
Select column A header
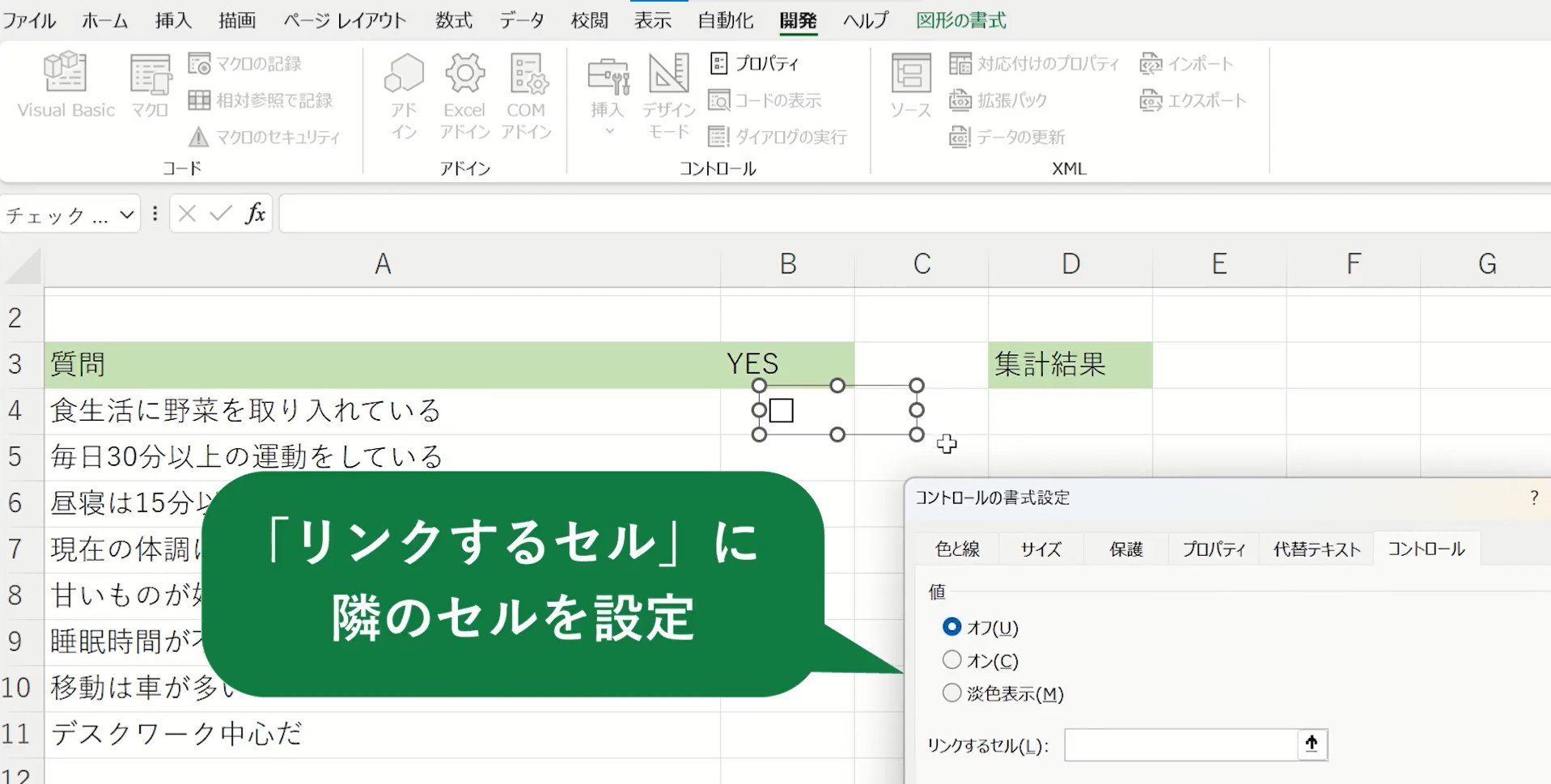click(383, 264)
